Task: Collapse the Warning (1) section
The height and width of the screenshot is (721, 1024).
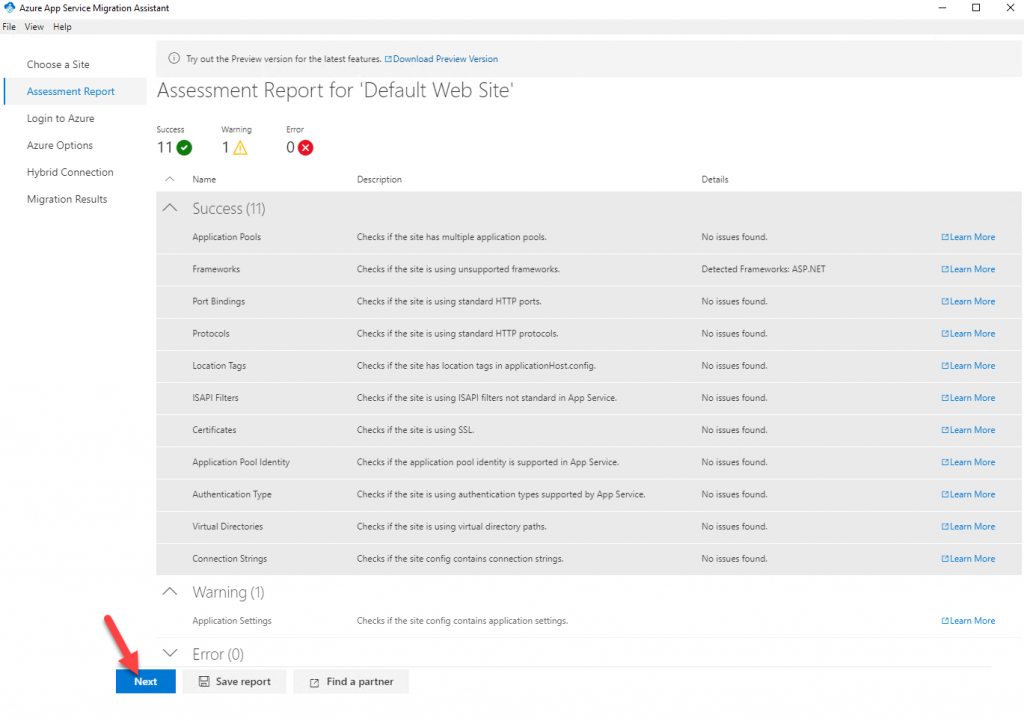Action: point(170,592)
